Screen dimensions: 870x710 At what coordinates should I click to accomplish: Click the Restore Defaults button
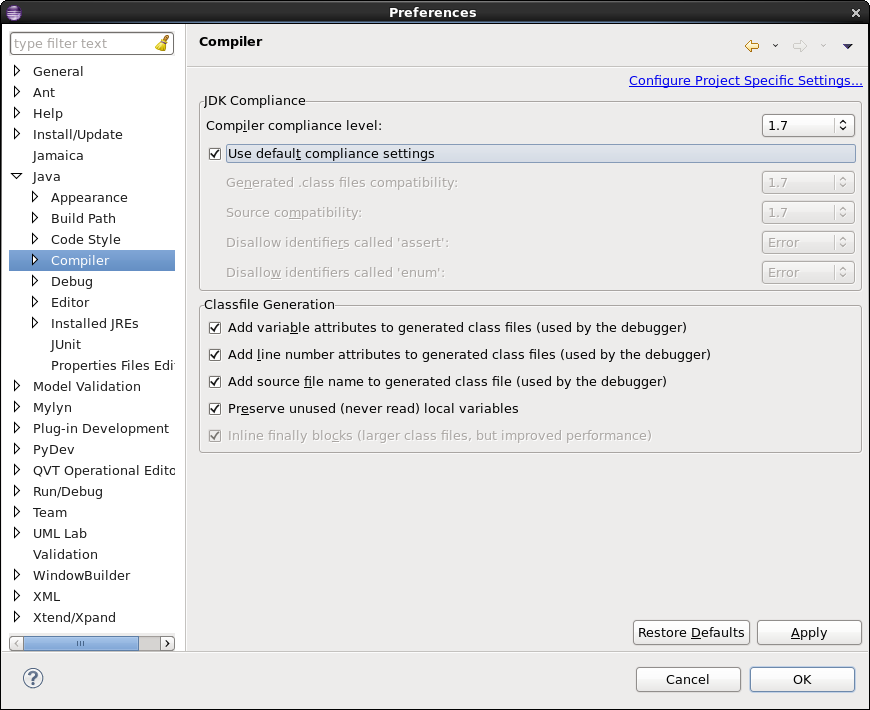(691, 632)
